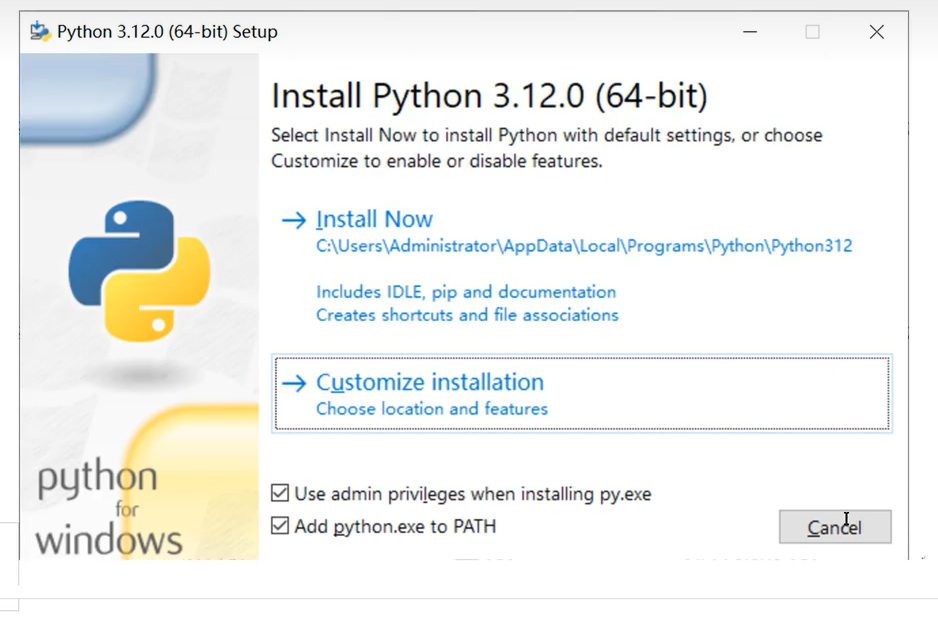Viewport: 938px width, 623px height.
Task: Click the Python setup icon in title bar
Action: click(x=40, y=32)
